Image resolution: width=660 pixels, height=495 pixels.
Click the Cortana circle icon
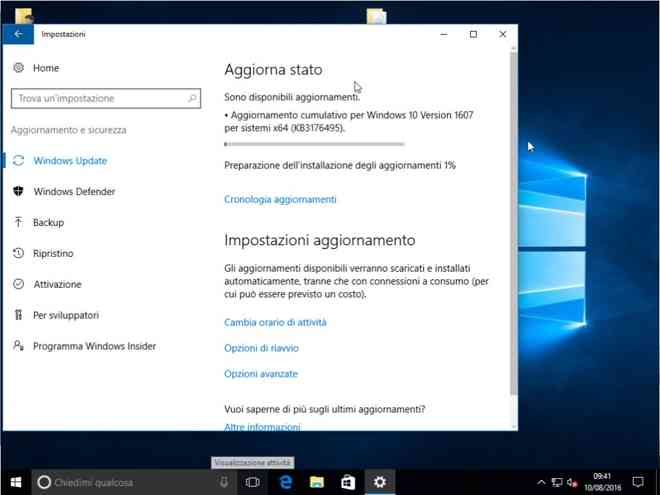point(44,482)
